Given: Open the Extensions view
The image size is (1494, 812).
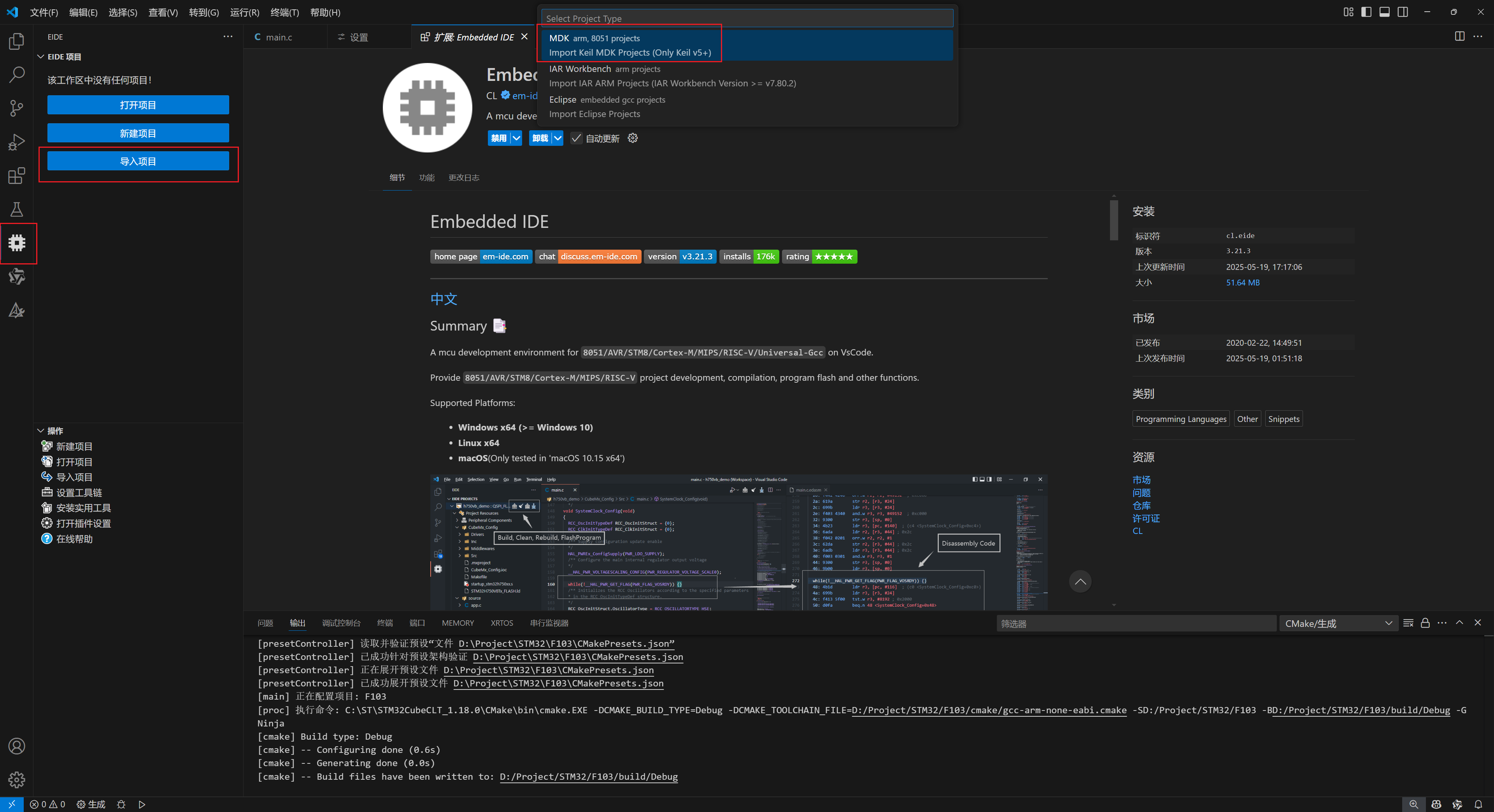Looking at the screenshot, I should pyautogui.click(x=17, y=176).
